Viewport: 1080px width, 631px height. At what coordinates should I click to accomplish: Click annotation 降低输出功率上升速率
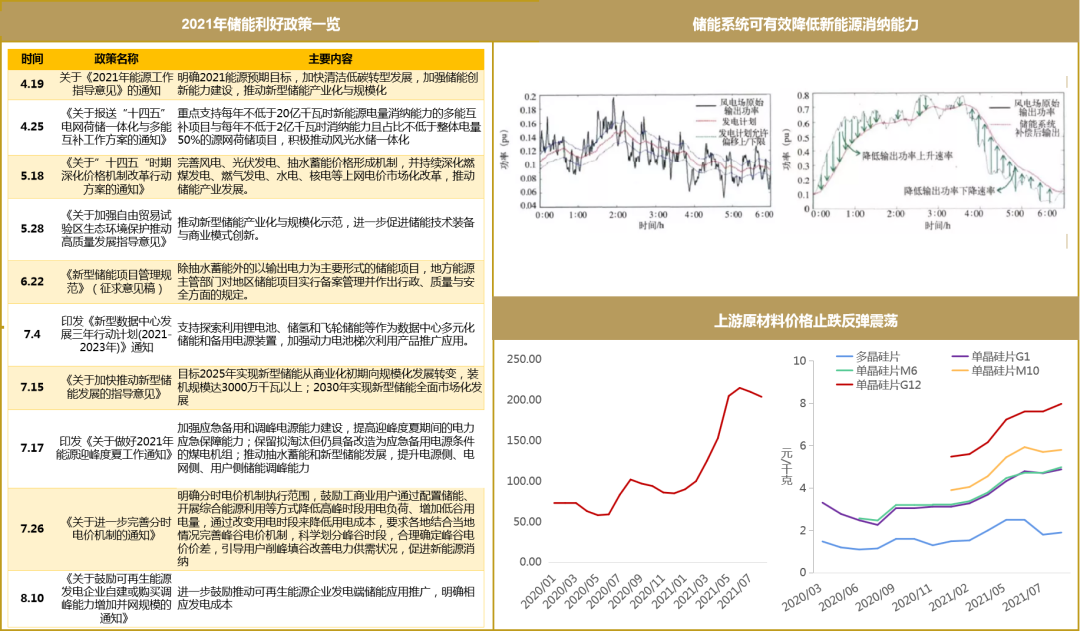pyautogui.click(x=907, y=156)
